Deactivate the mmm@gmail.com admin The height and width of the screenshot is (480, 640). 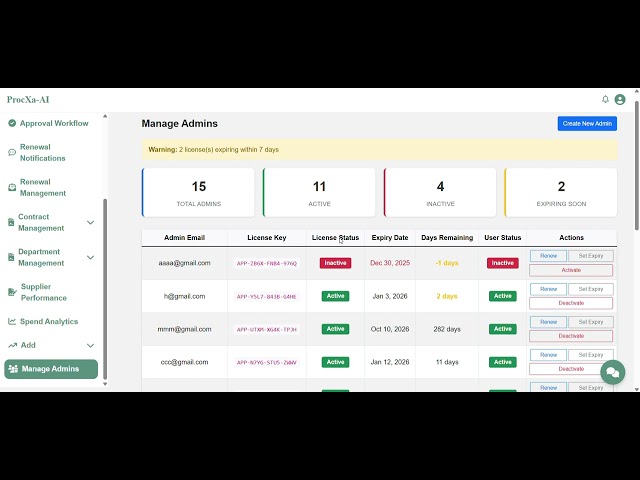(571, 336)
